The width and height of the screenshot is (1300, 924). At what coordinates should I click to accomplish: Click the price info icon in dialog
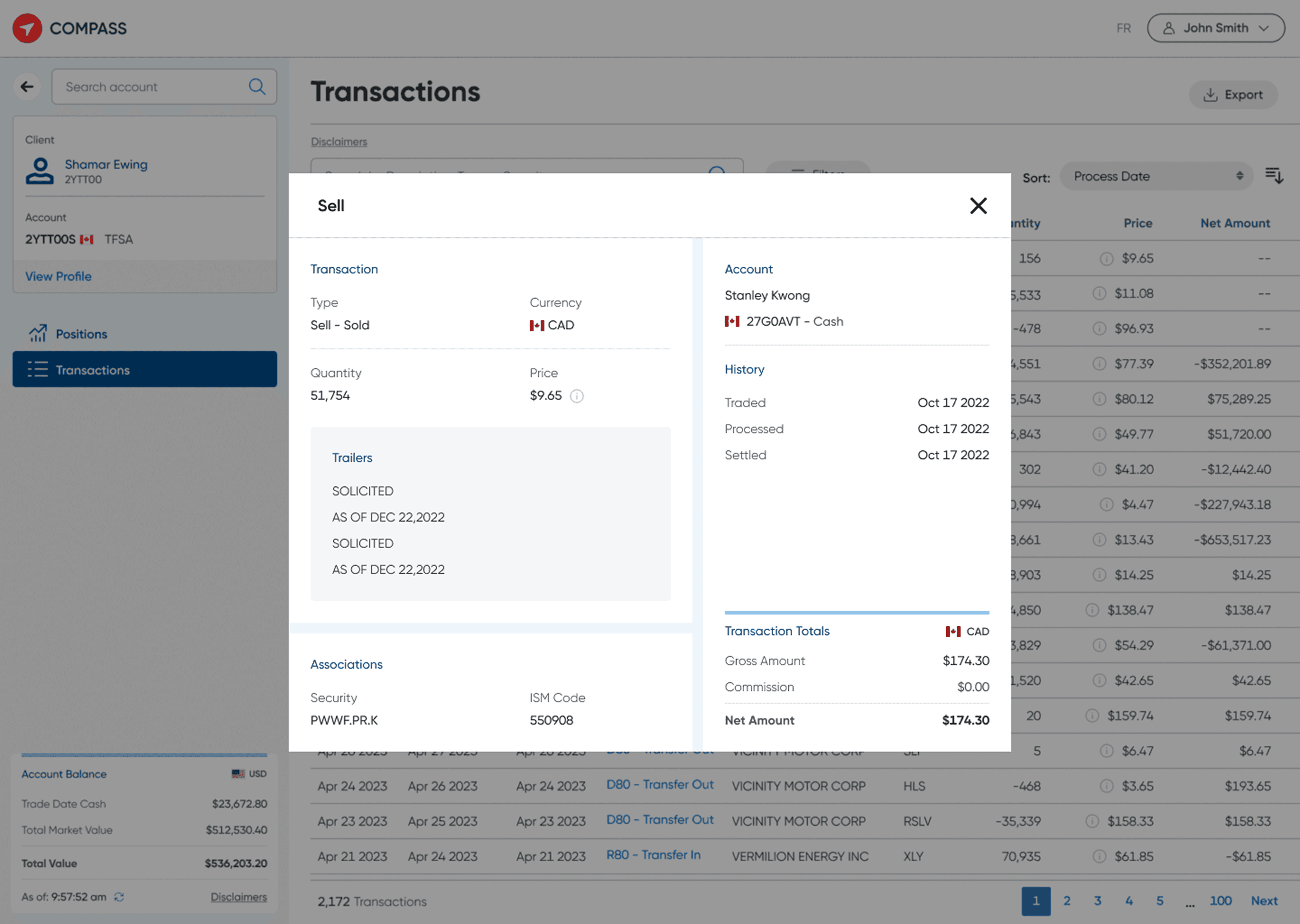point(576,395)
